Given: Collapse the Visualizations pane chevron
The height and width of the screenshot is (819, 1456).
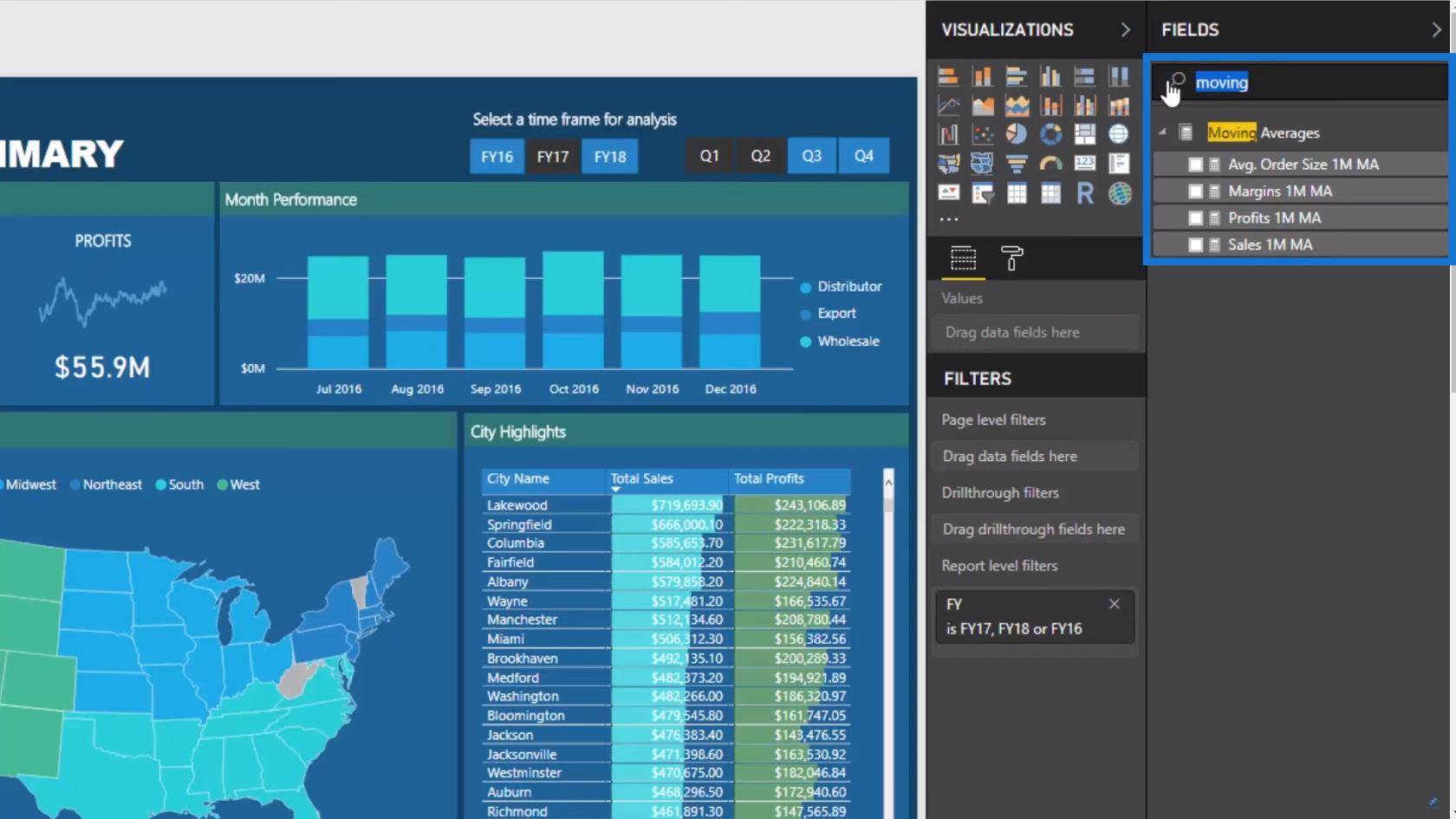Looking at the screenshot, I should click(x=1125, y=29).
